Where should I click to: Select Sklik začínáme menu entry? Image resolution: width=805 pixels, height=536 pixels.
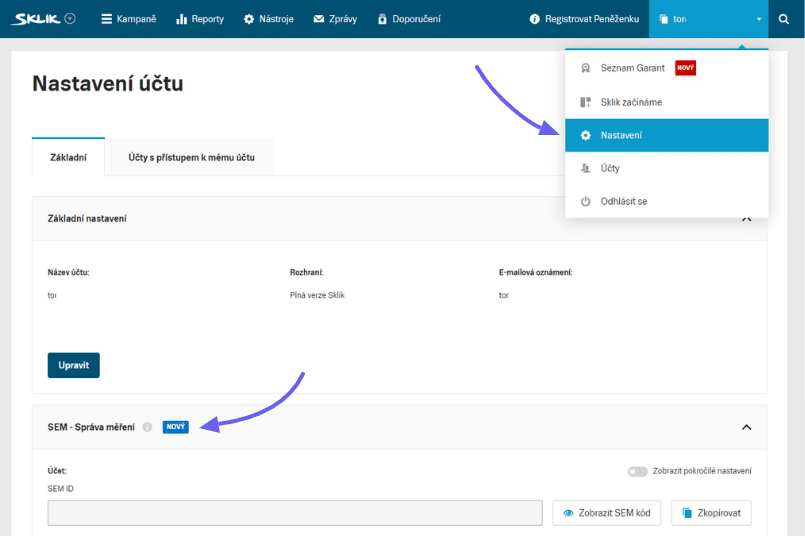[x=631, y=102]
